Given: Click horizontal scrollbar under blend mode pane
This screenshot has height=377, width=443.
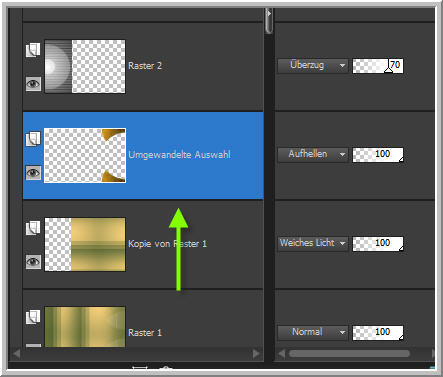Looking at the screenshot, I should pyautogui.click(x=349, y=354).
